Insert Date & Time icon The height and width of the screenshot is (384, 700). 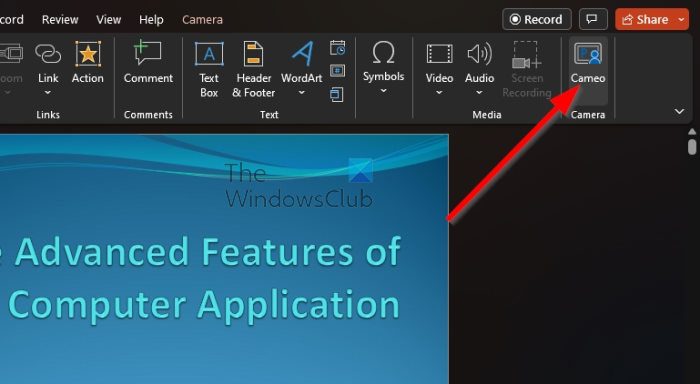coord(338,48)
